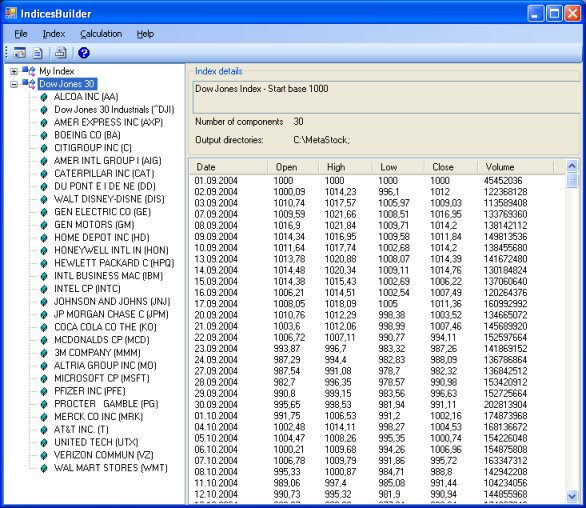Open the Calculation menu

(101, 34)
